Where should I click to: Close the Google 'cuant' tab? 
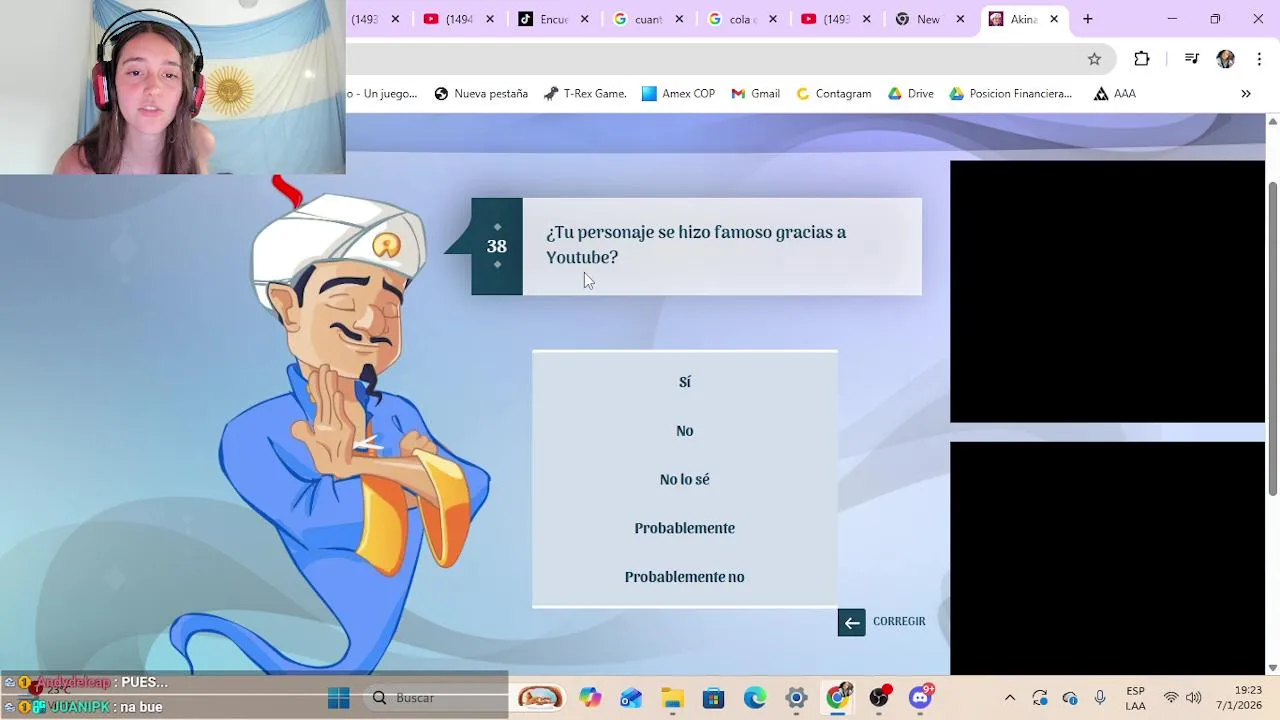679,19
